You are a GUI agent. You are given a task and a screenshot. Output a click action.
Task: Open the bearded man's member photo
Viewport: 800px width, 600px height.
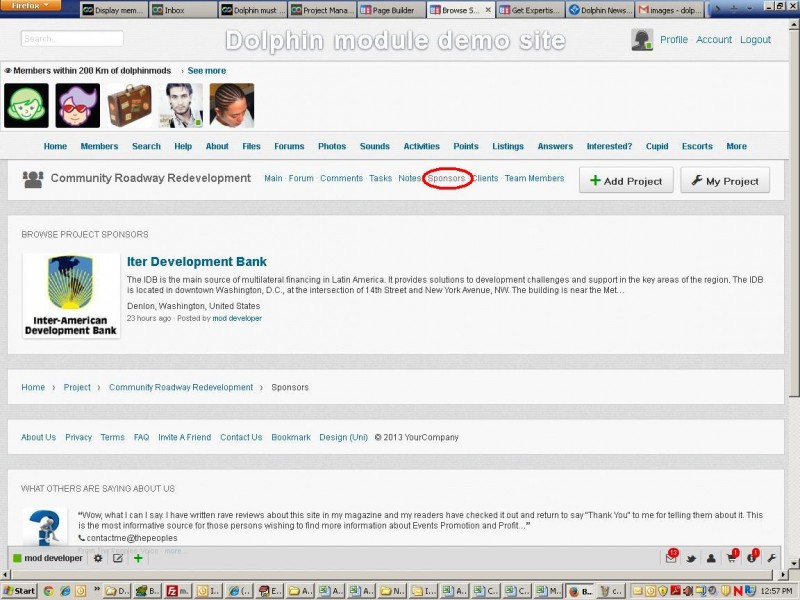click(x=181, y=106)
